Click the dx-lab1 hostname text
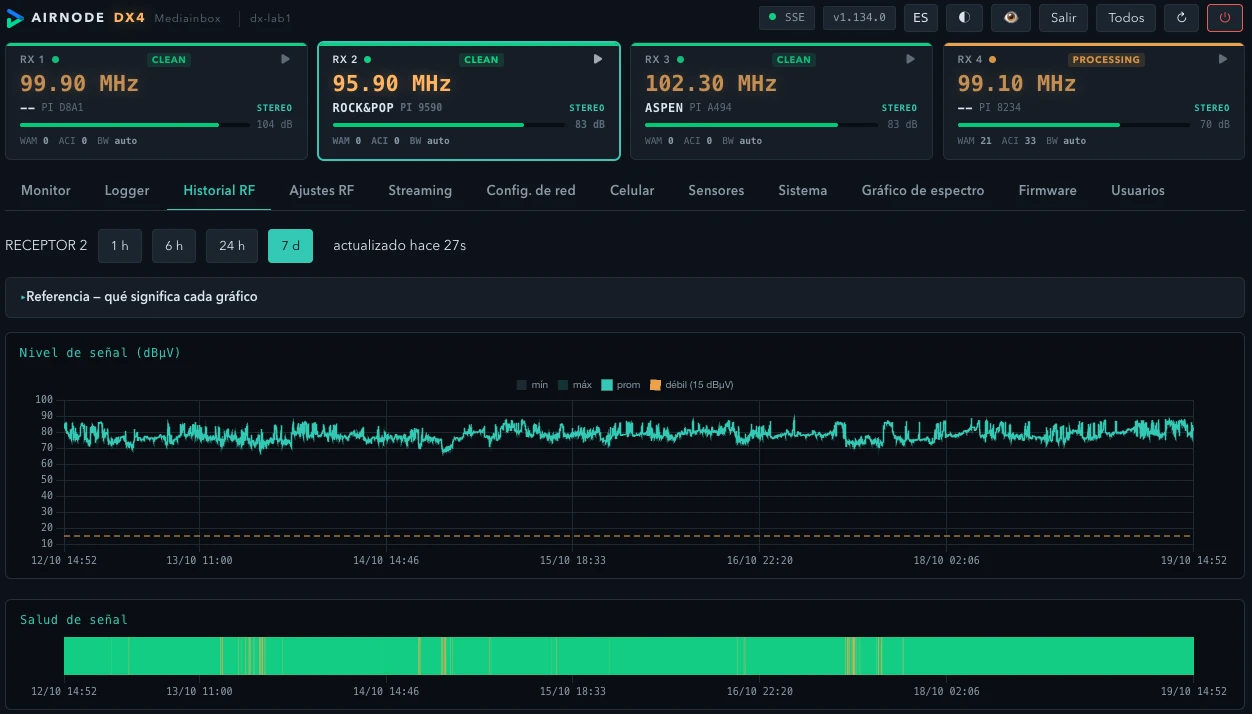Viewport: 1252px width, 714px height. (x=270, y=18)
